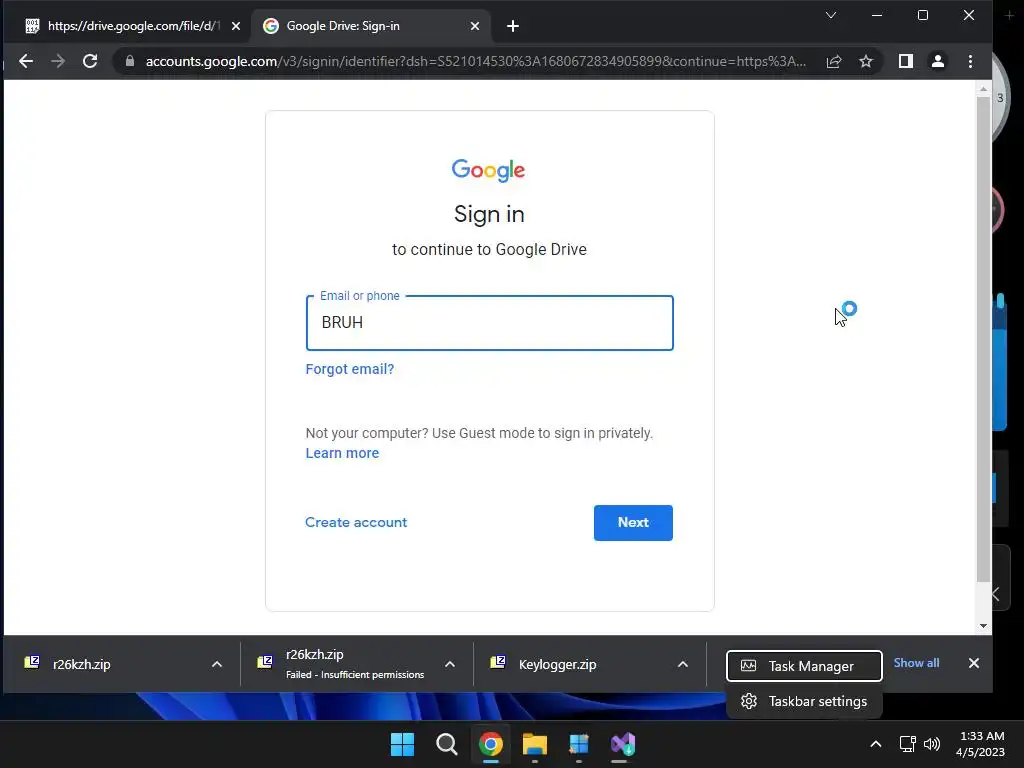Open the Chrome three-dot menu
Screen dimensions: 1024x768
[970, 61]
